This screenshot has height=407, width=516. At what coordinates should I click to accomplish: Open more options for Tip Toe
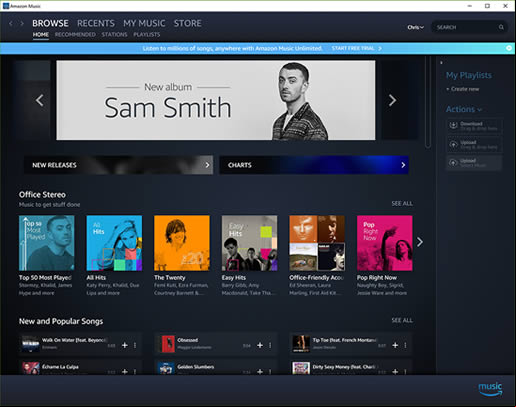(x=405, y=345)
